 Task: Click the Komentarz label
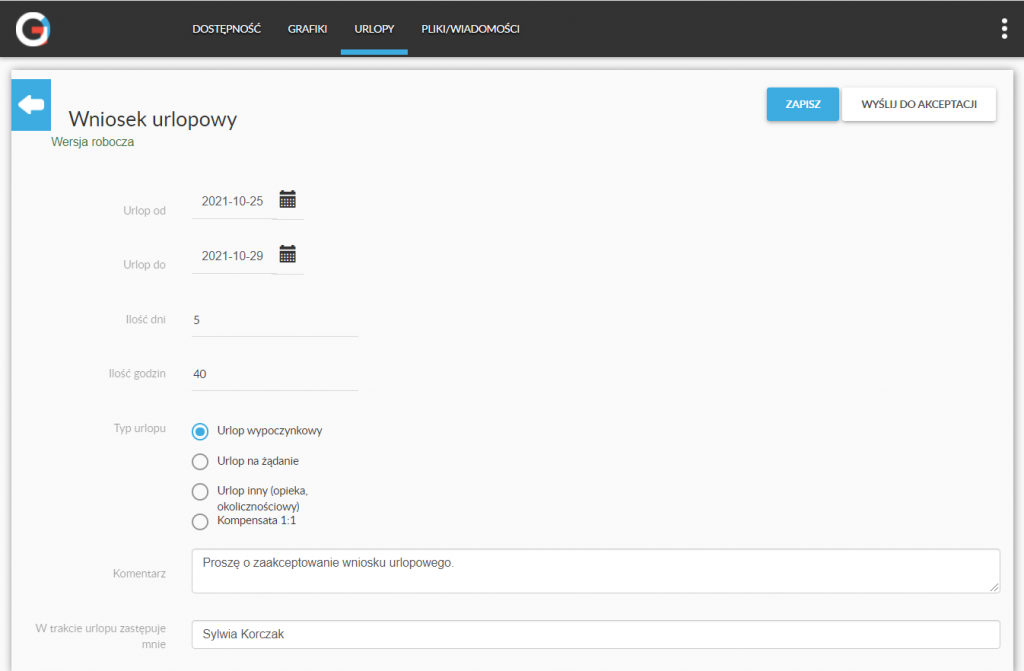[x=139, y=574]
